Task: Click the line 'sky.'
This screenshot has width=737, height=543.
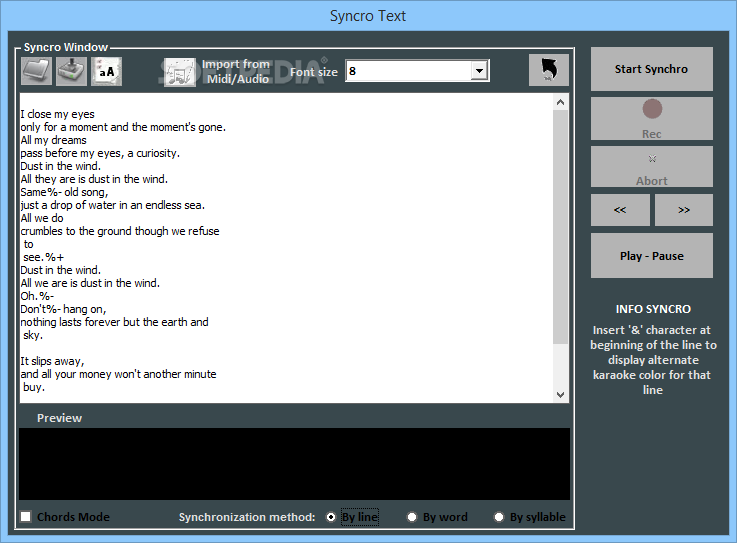Action: pyautogui.click(x=33, y=335)
